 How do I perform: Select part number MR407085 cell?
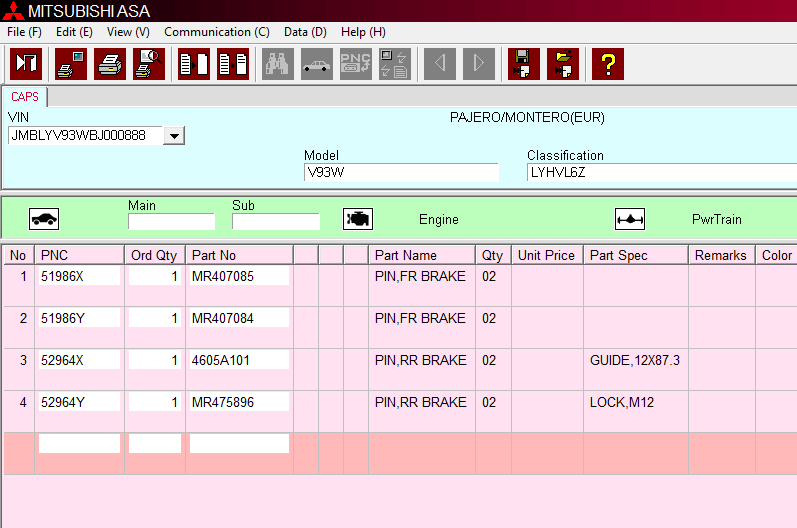(238, 276)
